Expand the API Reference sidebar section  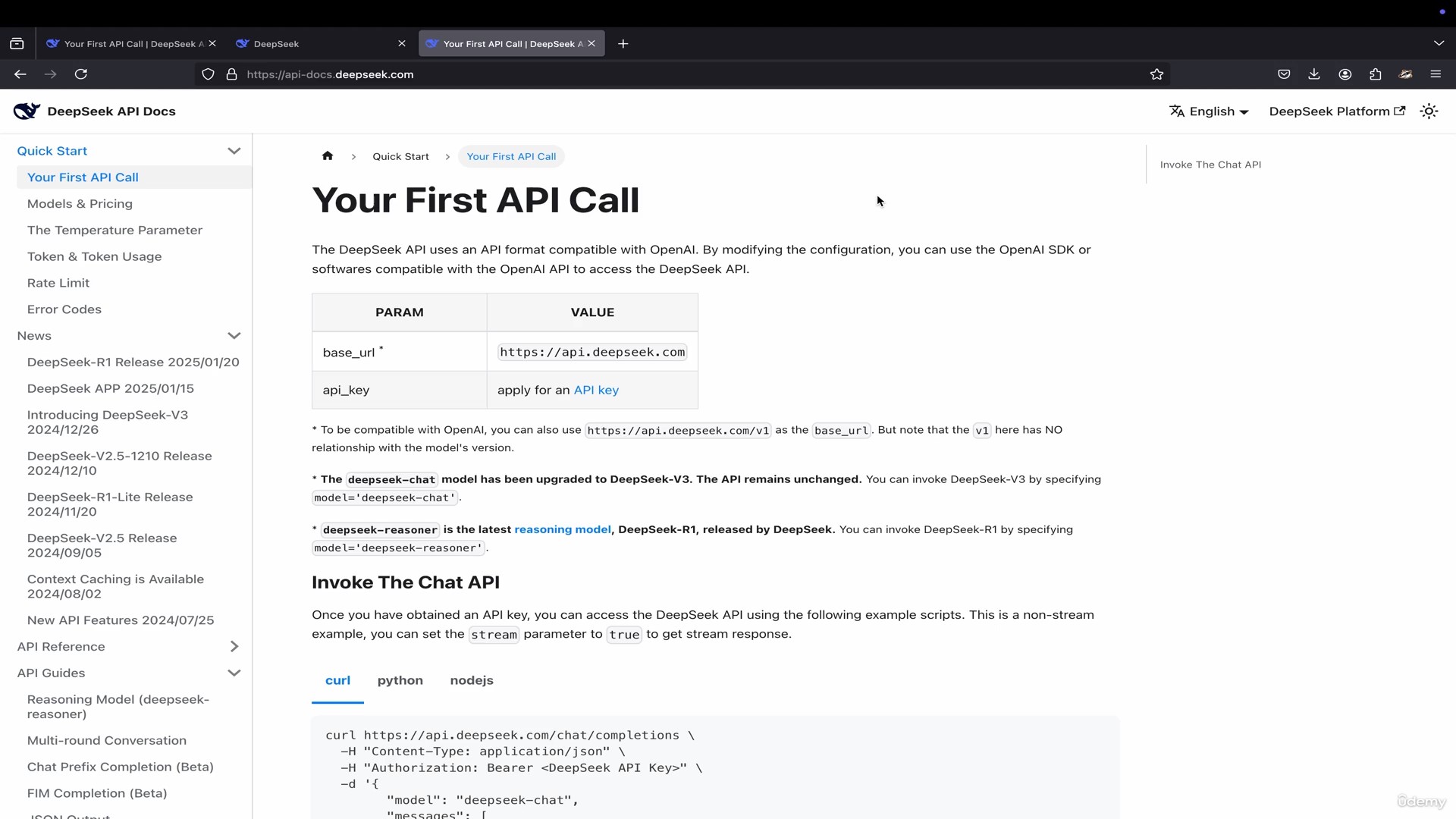(234, 646)
